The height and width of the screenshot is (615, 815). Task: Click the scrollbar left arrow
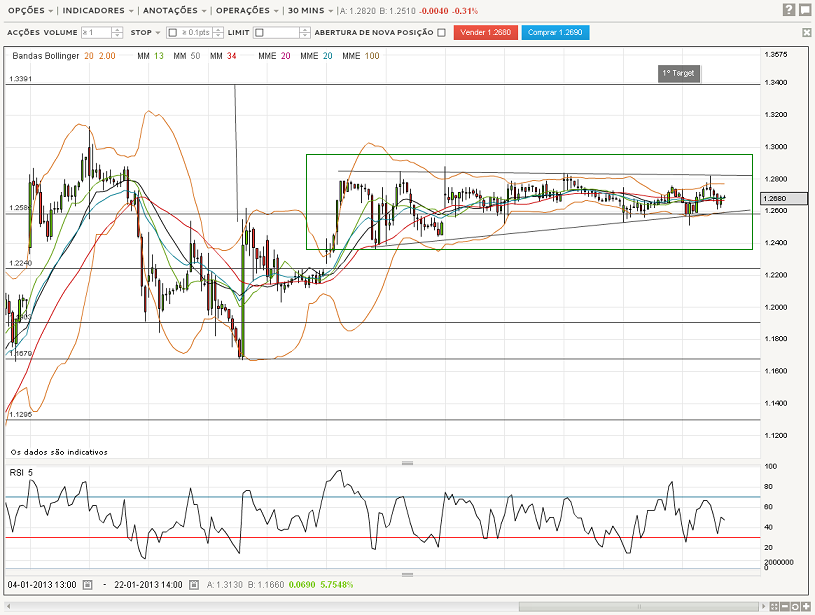pos(9,607)
